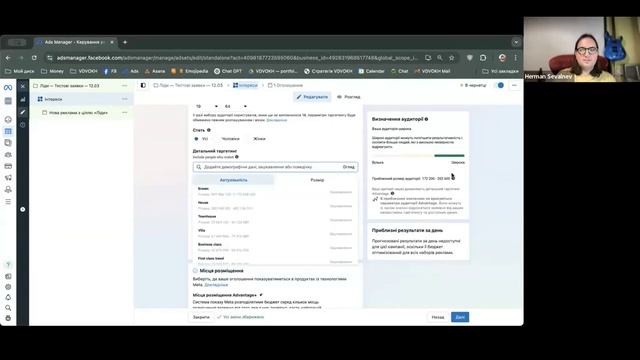Screen dimensions: 640x360
Task: Open the 'Інтереси' breadcrumb
Action: point(245,85)
